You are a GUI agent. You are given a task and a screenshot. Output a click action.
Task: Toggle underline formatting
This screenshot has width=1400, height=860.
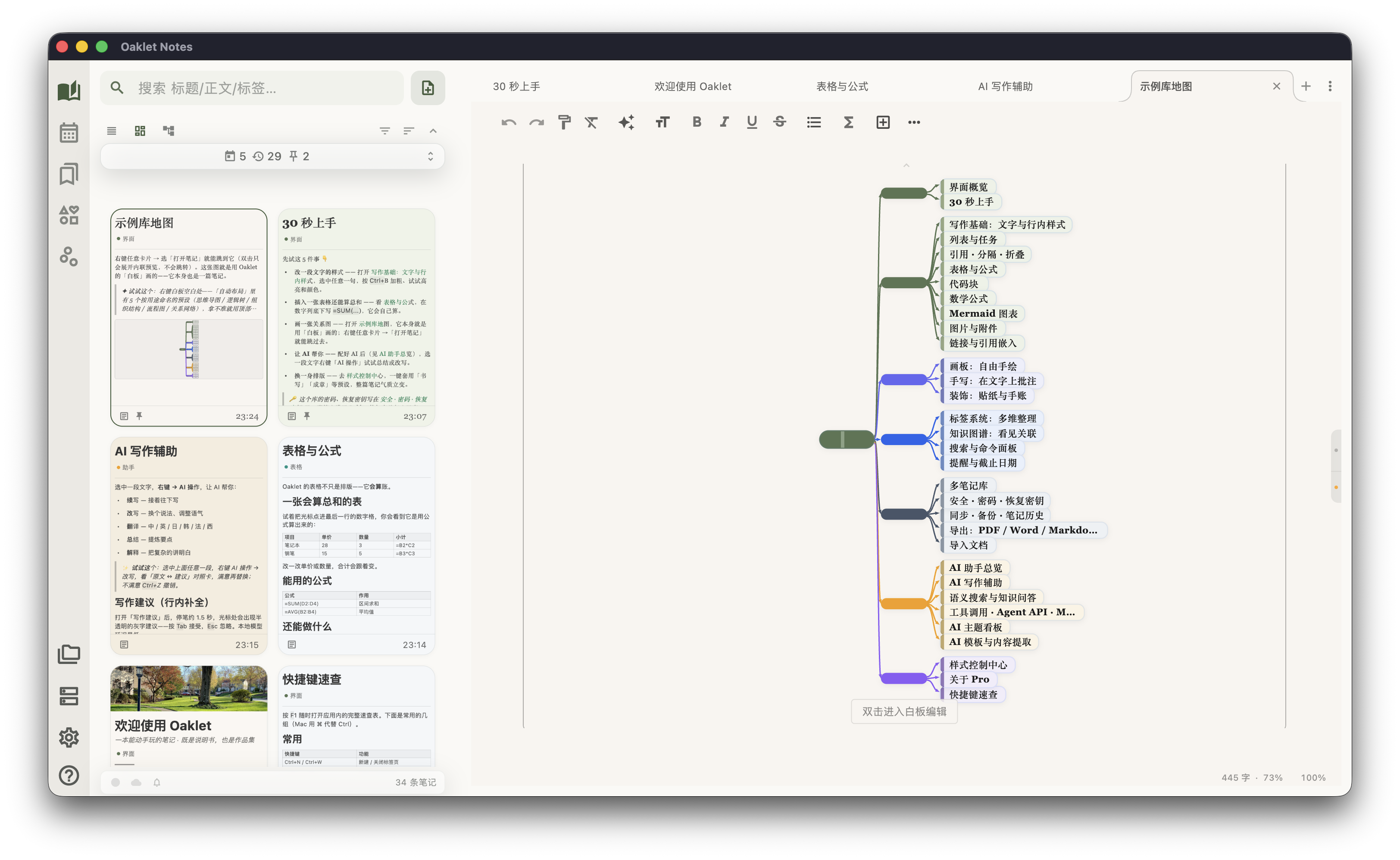point(752,122)
